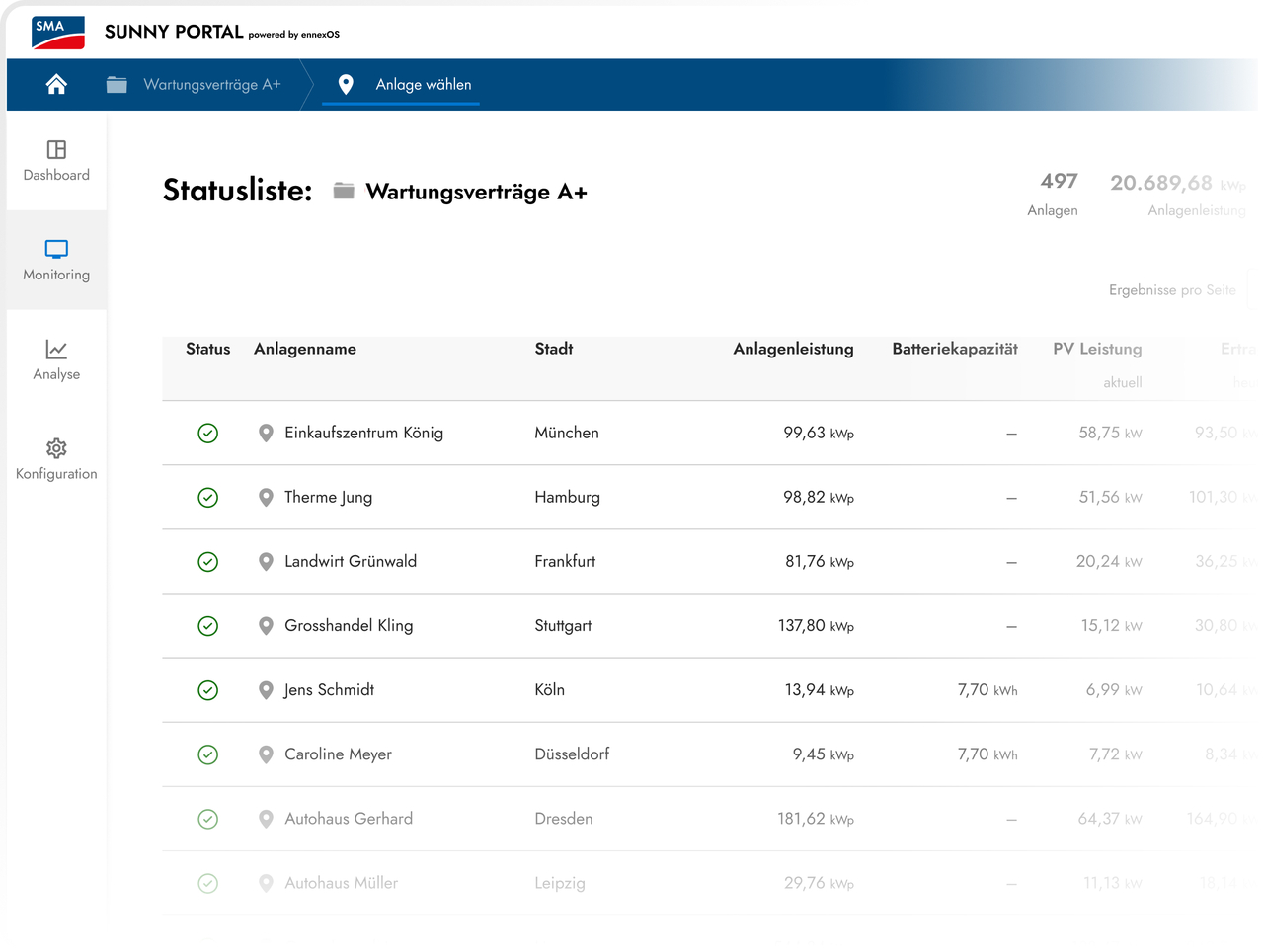Image resolution: width=1264 pixels, height=952 pixels.
Task: Sort by the Stadt column header
Action: [x=554, y=349]
